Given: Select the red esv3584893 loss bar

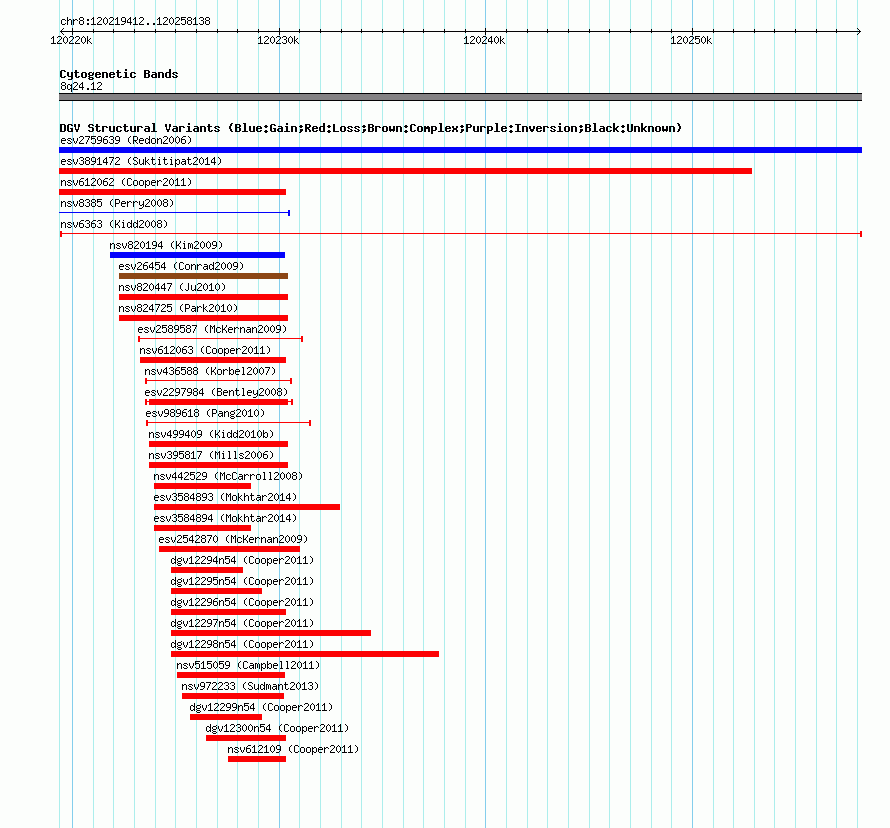Looking at the screenshot, I should (x=247, y=507).
